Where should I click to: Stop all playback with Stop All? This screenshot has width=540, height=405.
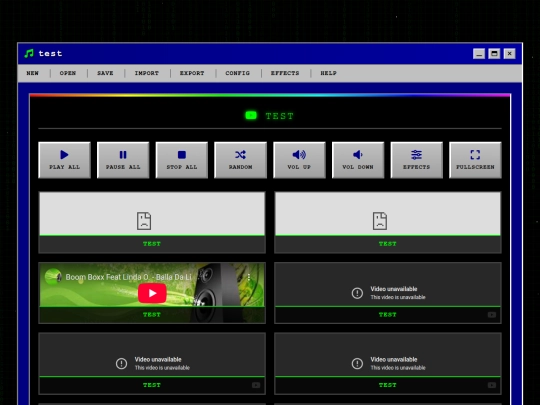click(x=182, y=160)
